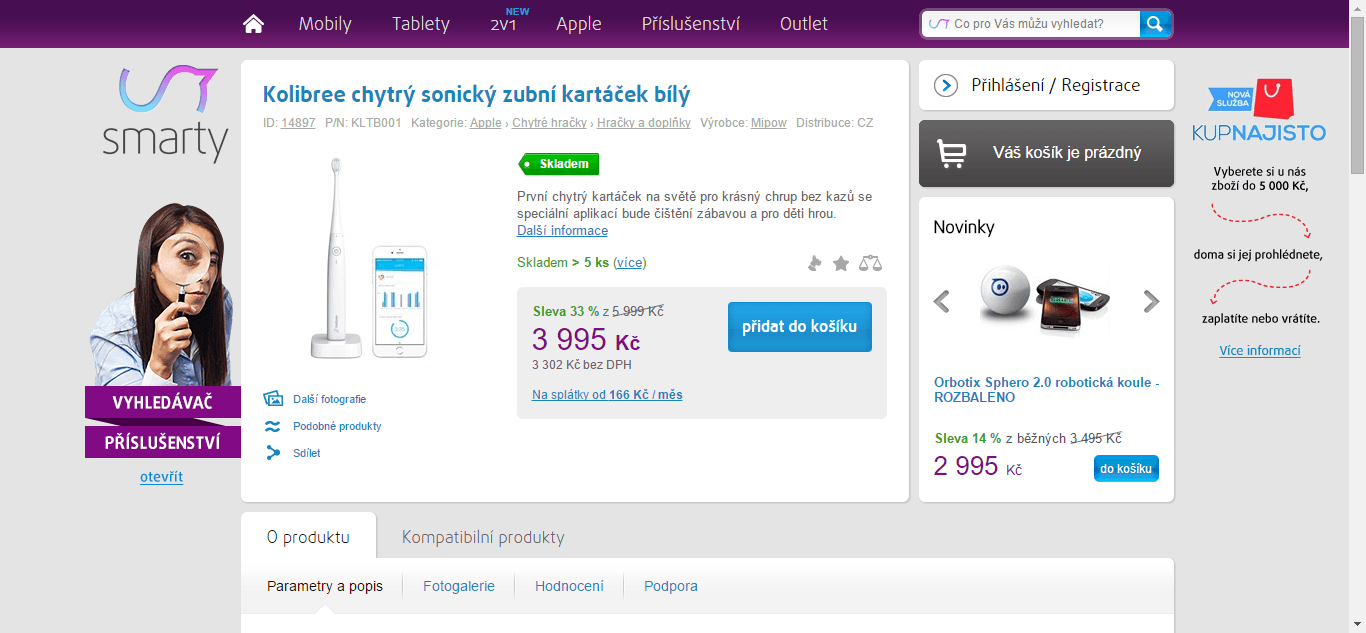
Task: Open the Příslušenství menu
Action: point(691,24)
